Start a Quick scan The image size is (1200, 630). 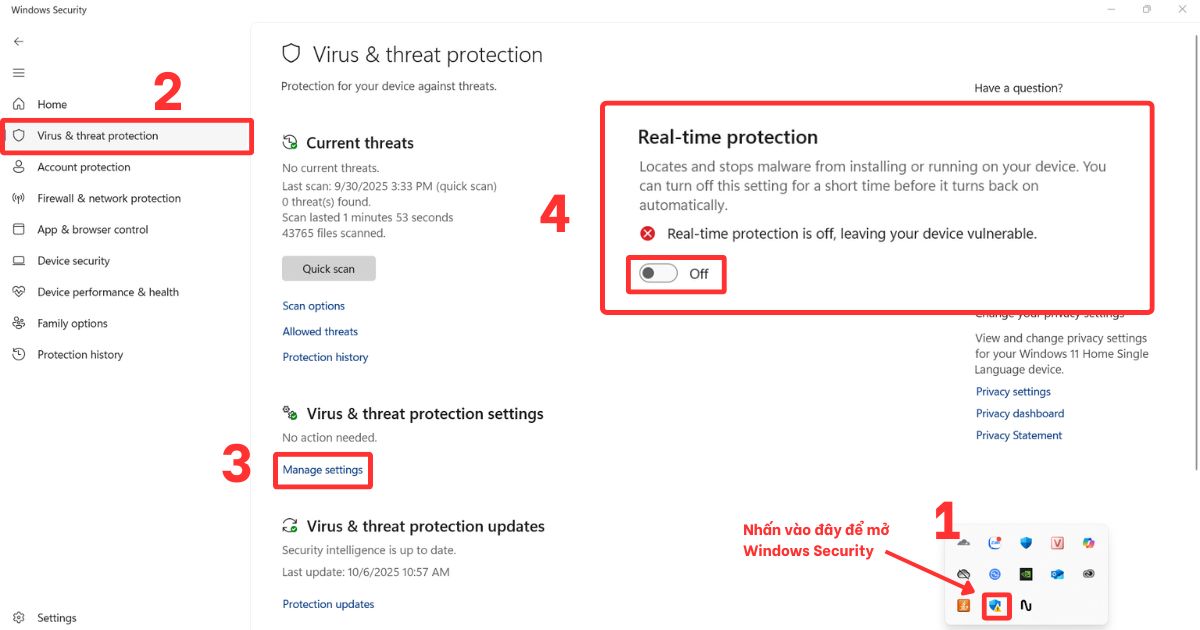pyautogui.click(x=329, y=268)
